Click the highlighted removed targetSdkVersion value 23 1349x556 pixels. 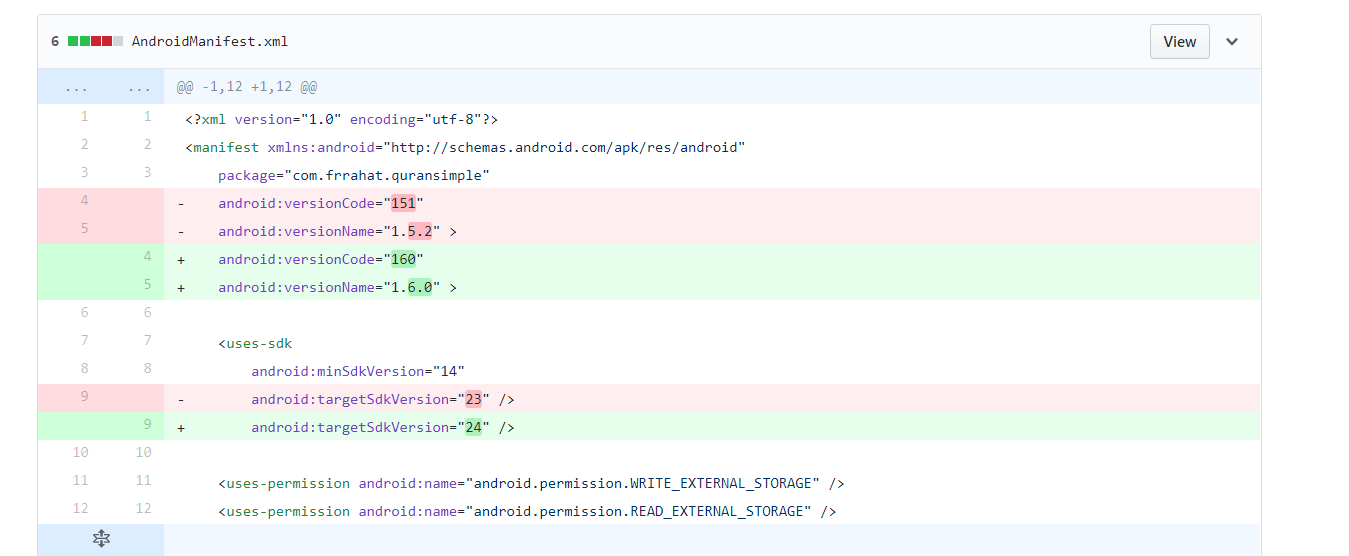pos(473,399)
